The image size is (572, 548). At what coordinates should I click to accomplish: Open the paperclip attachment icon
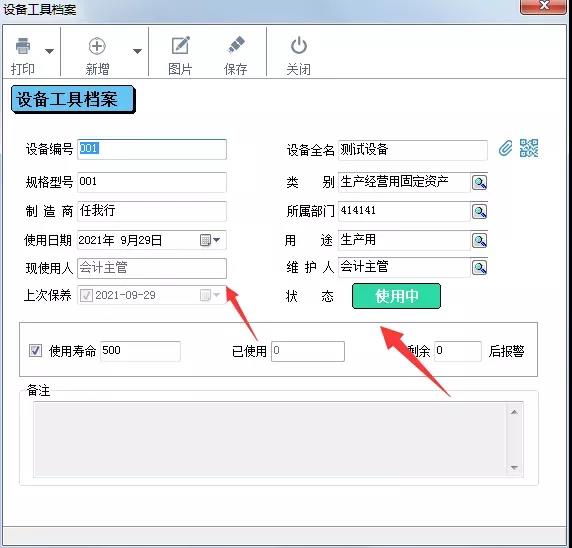505,148
